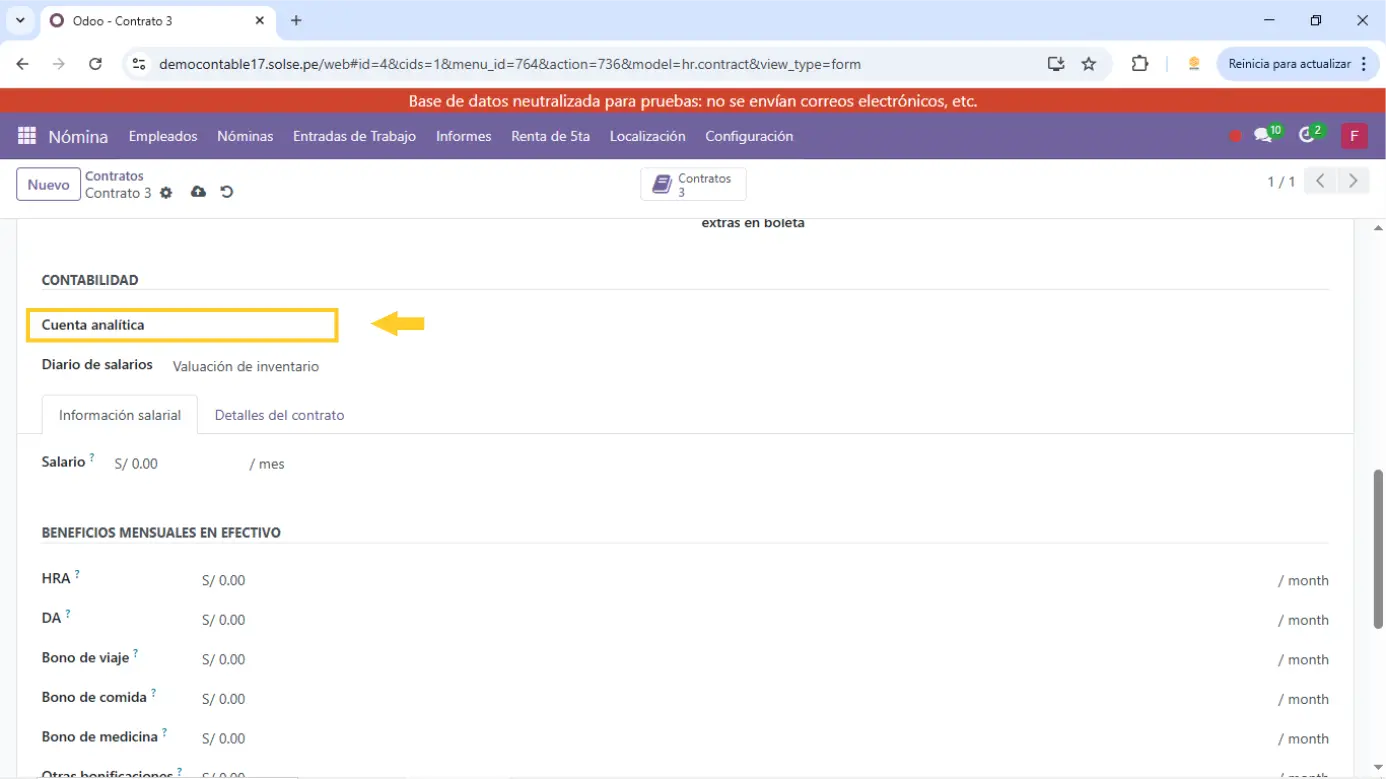Discard changes with the undo icon
The width and height of the screenshot is (1386, 779).
(x=227, y=192)
